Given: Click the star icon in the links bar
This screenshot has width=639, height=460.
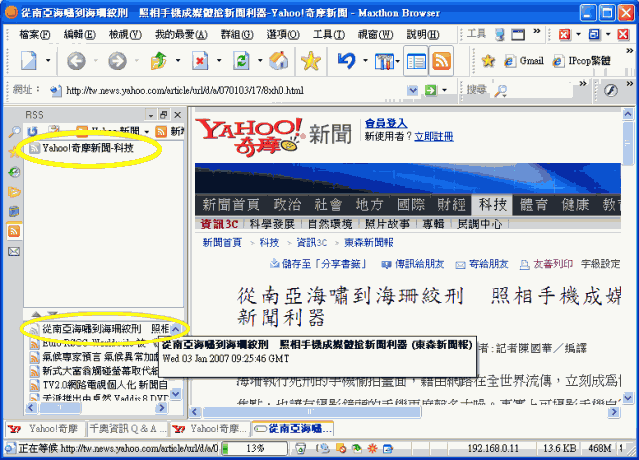Looking at the screenshot, I should (488, 61).
